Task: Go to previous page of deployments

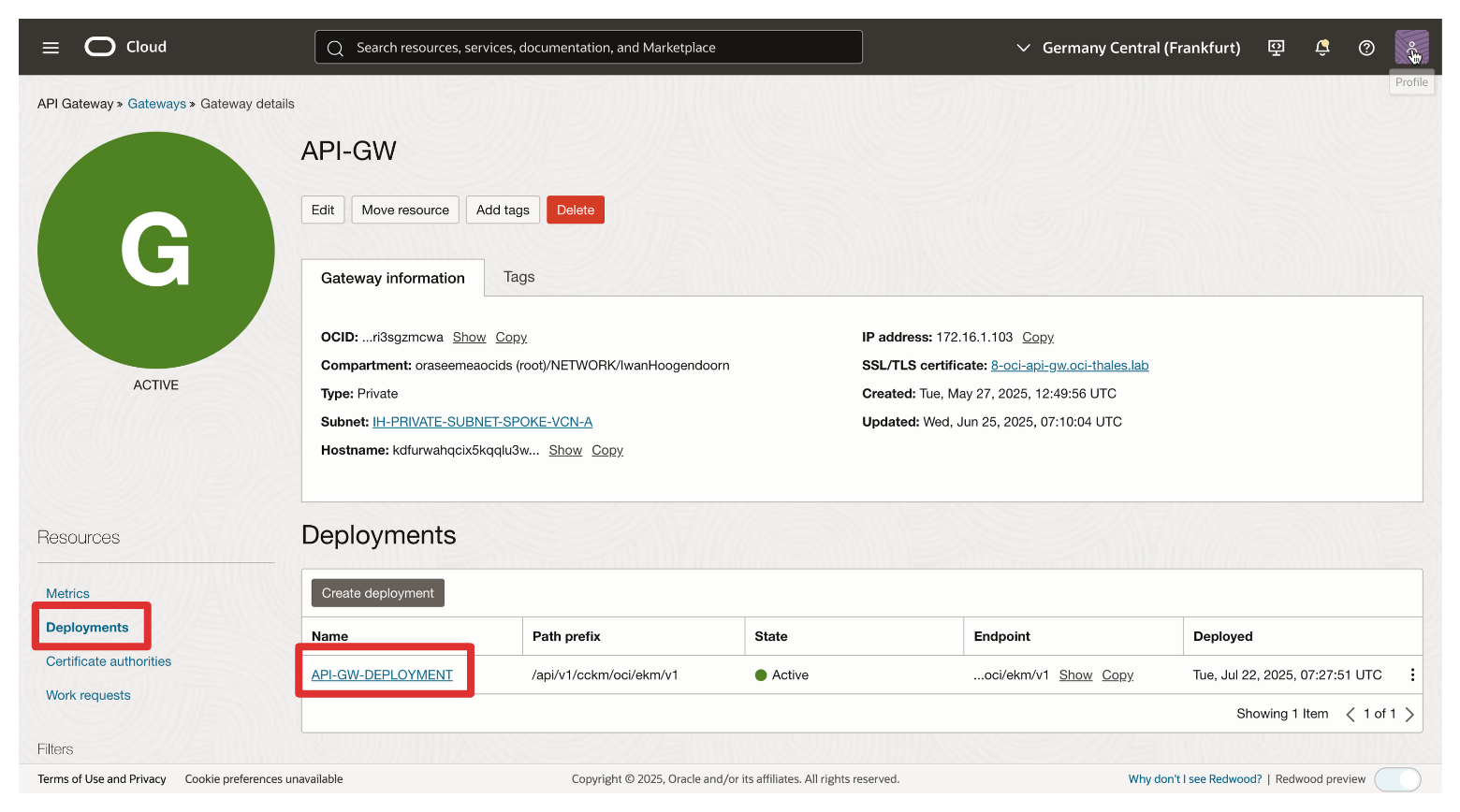Action: (x=1350, y=714)
